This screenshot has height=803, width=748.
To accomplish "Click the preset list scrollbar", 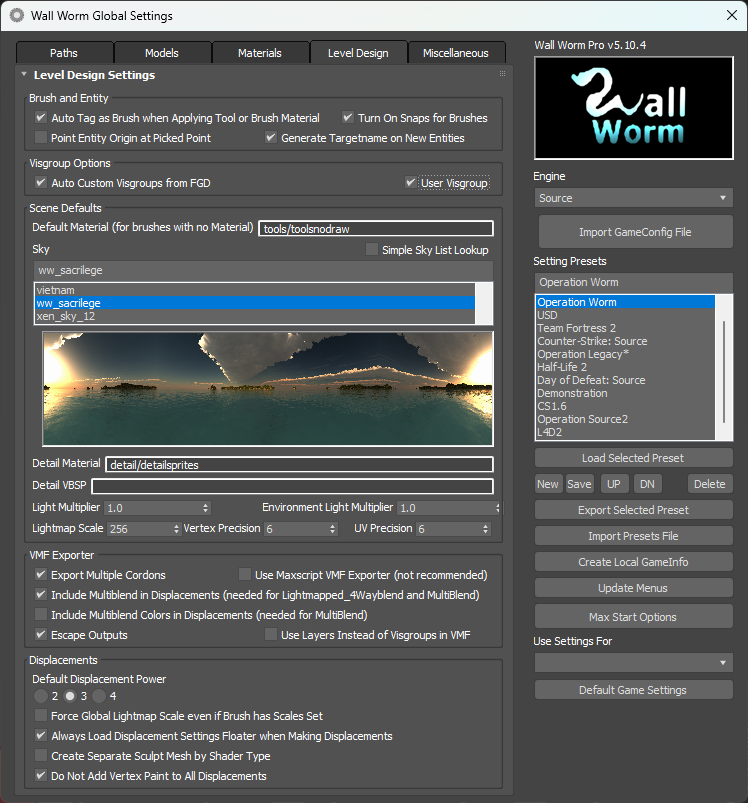I will (723, 371).
